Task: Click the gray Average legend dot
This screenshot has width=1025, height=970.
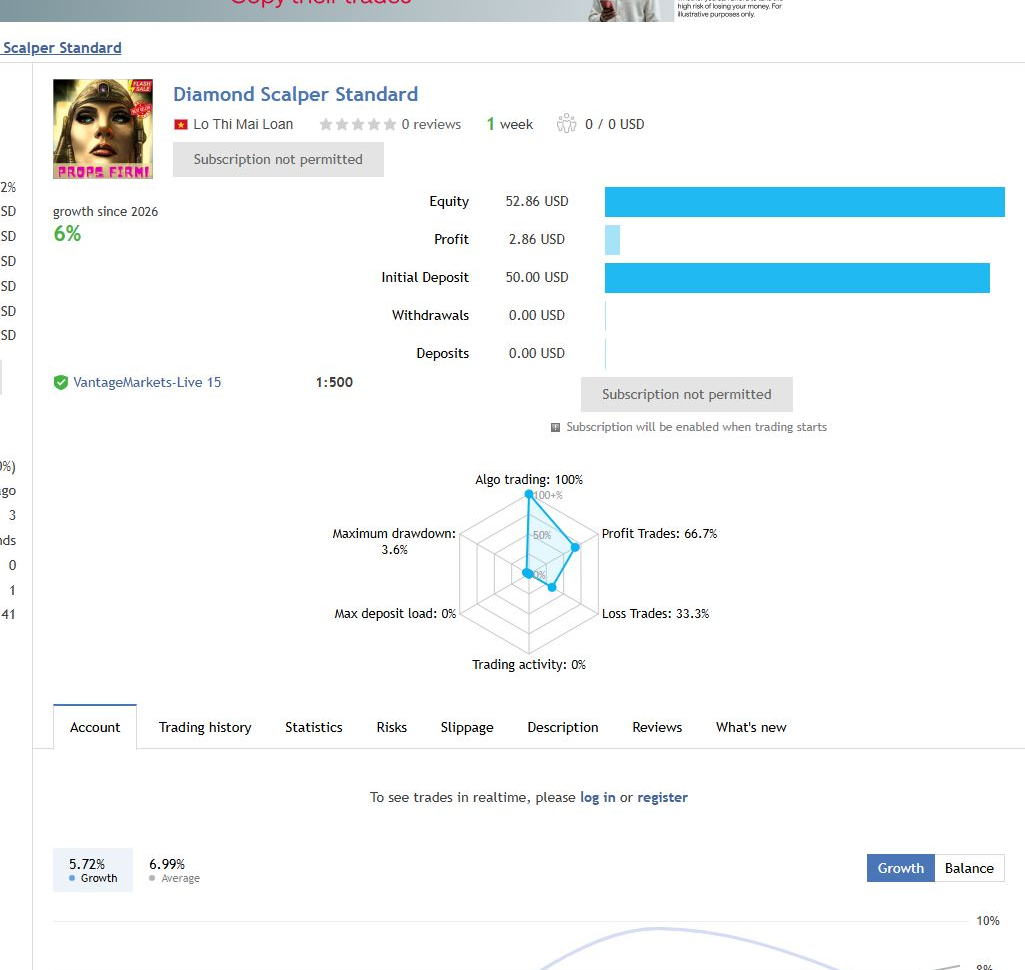Action: (x=152, y=878)
